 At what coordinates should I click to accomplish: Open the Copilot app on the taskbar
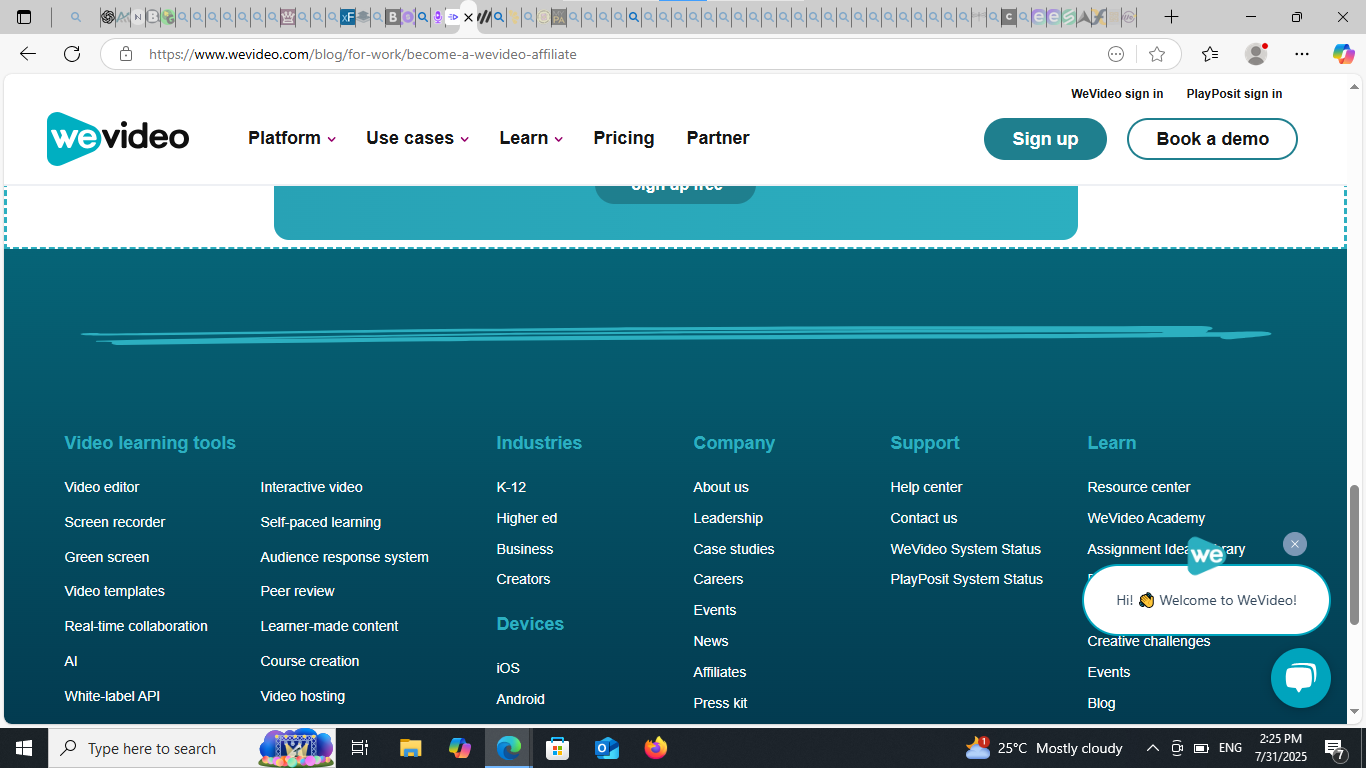click(459, 748)
